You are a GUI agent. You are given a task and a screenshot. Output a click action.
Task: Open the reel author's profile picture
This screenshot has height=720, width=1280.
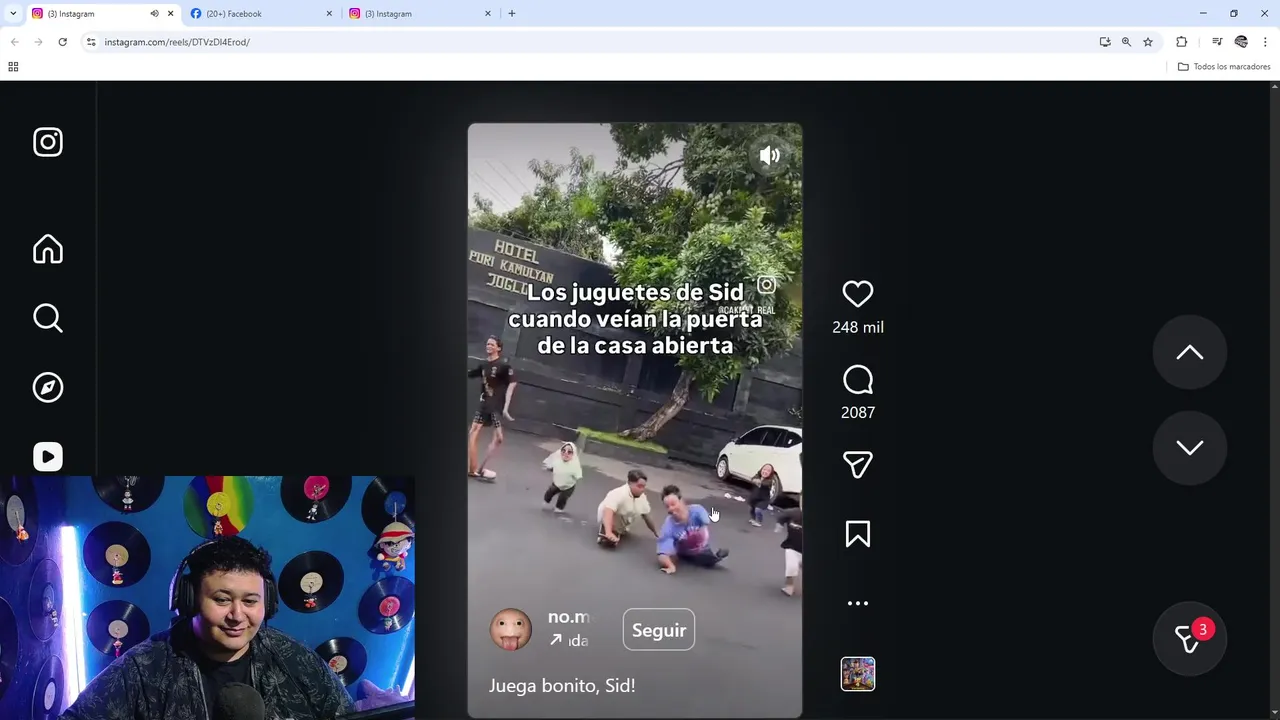pyautogui.click(x=511, y=630)
